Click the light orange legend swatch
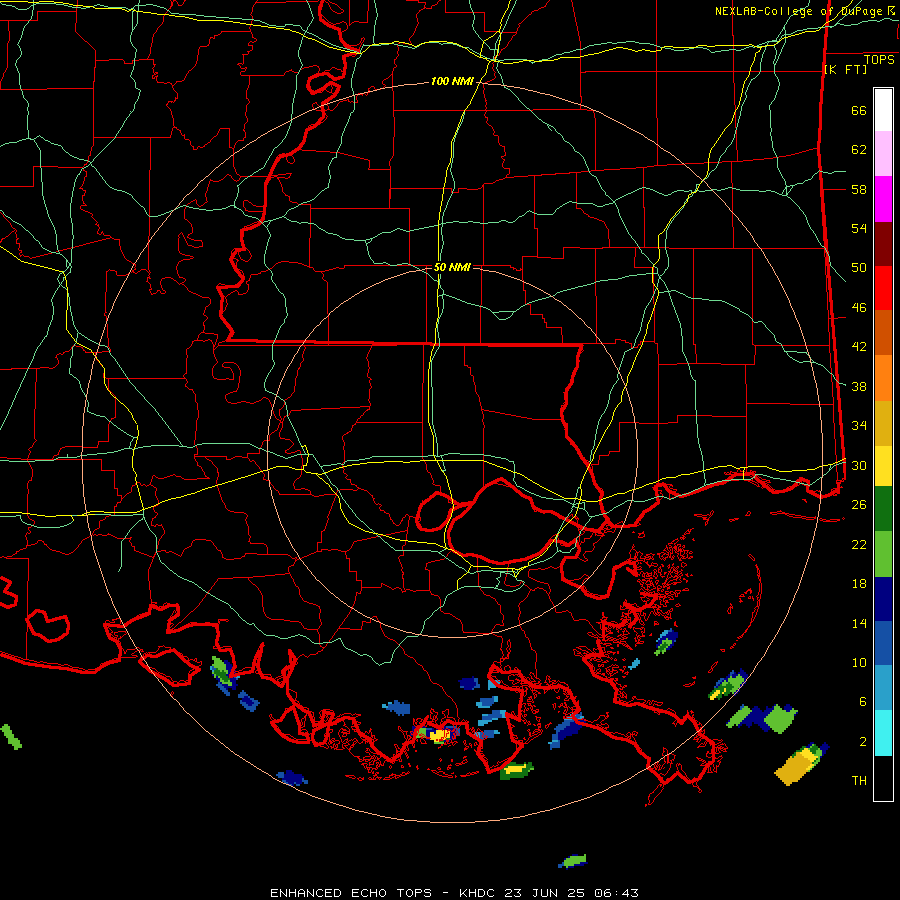 (883, 378)
